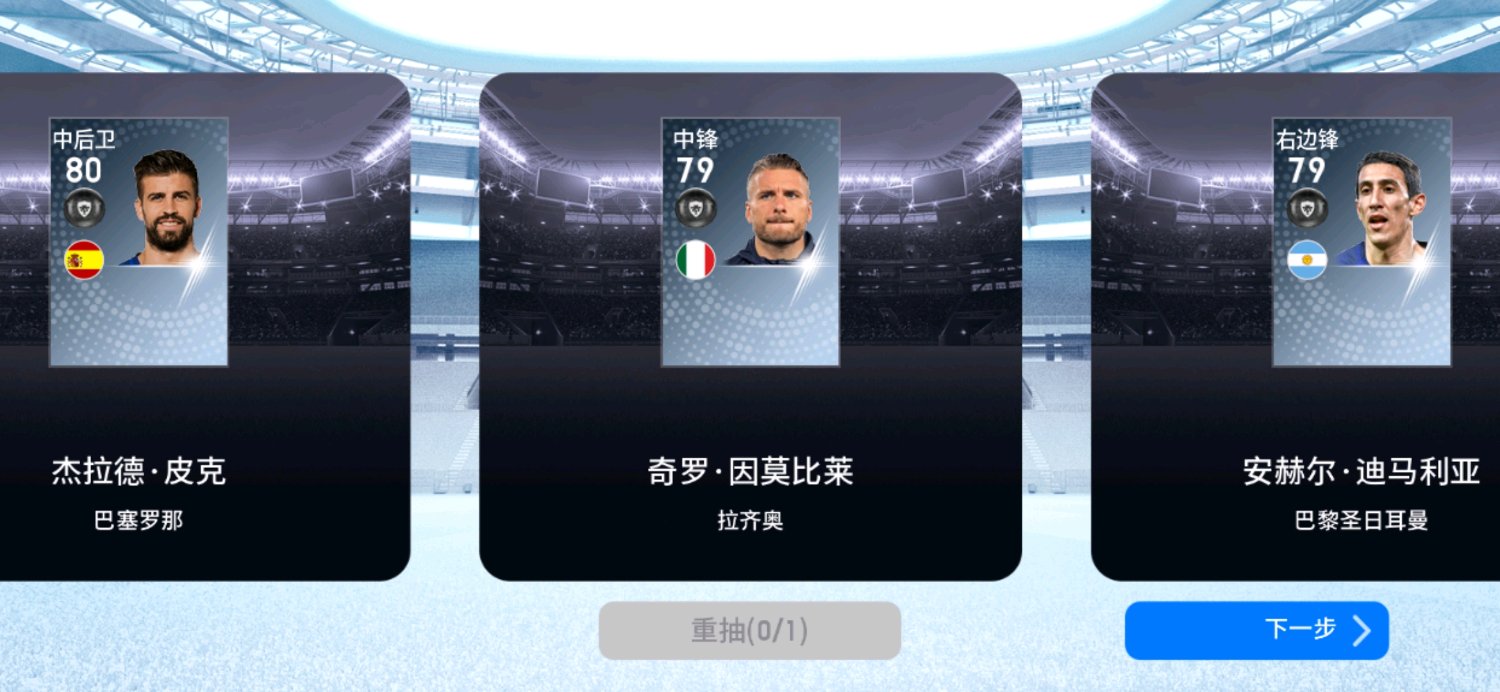Click the Italy flag icon
This screenshot has width=1500, height=692.
coord(696,261)
